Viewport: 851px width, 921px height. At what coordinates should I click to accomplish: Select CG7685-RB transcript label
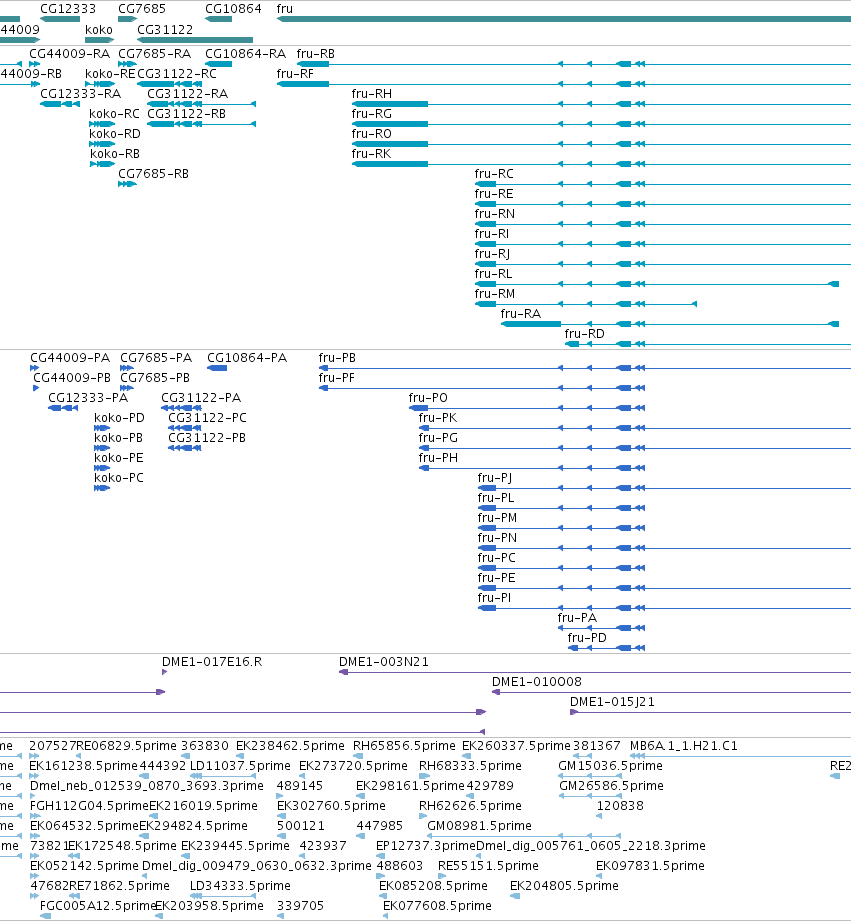(x=153, y=173)
